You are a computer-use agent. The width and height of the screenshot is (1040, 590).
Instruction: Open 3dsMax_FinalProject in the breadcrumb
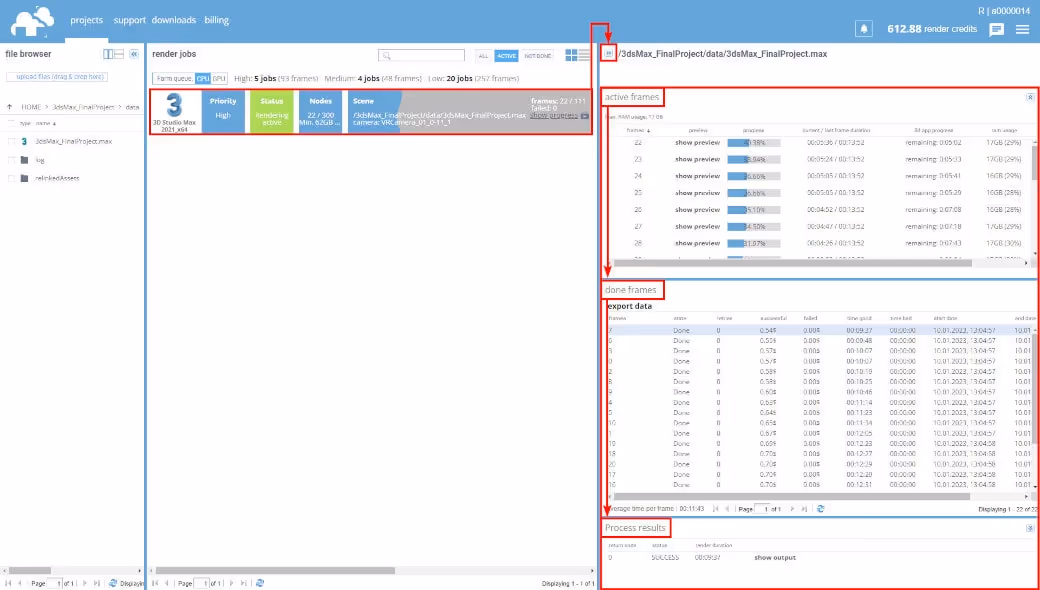[x=84, y=107]
